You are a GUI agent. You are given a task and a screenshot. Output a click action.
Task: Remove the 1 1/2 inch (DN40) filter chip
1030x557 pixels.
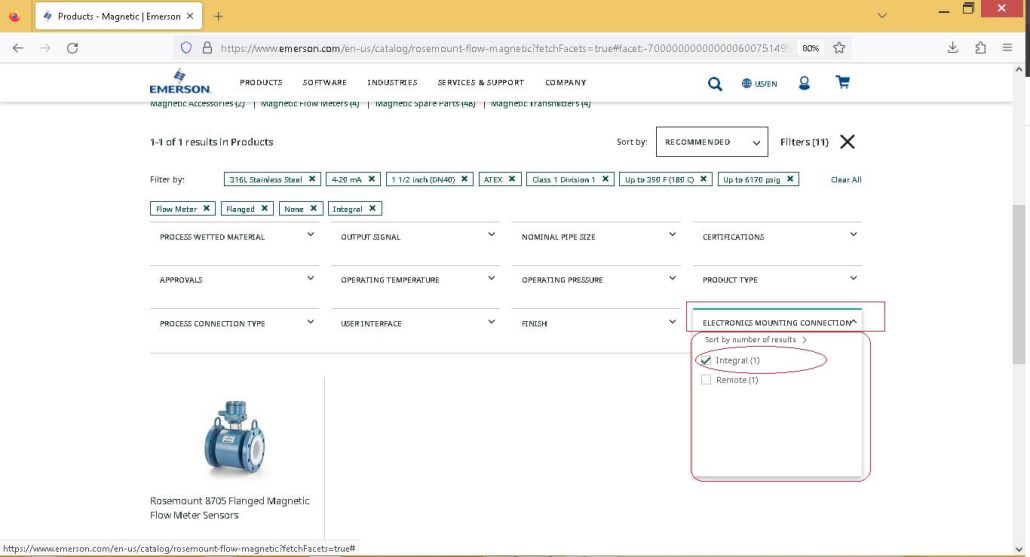click(464, 179)
